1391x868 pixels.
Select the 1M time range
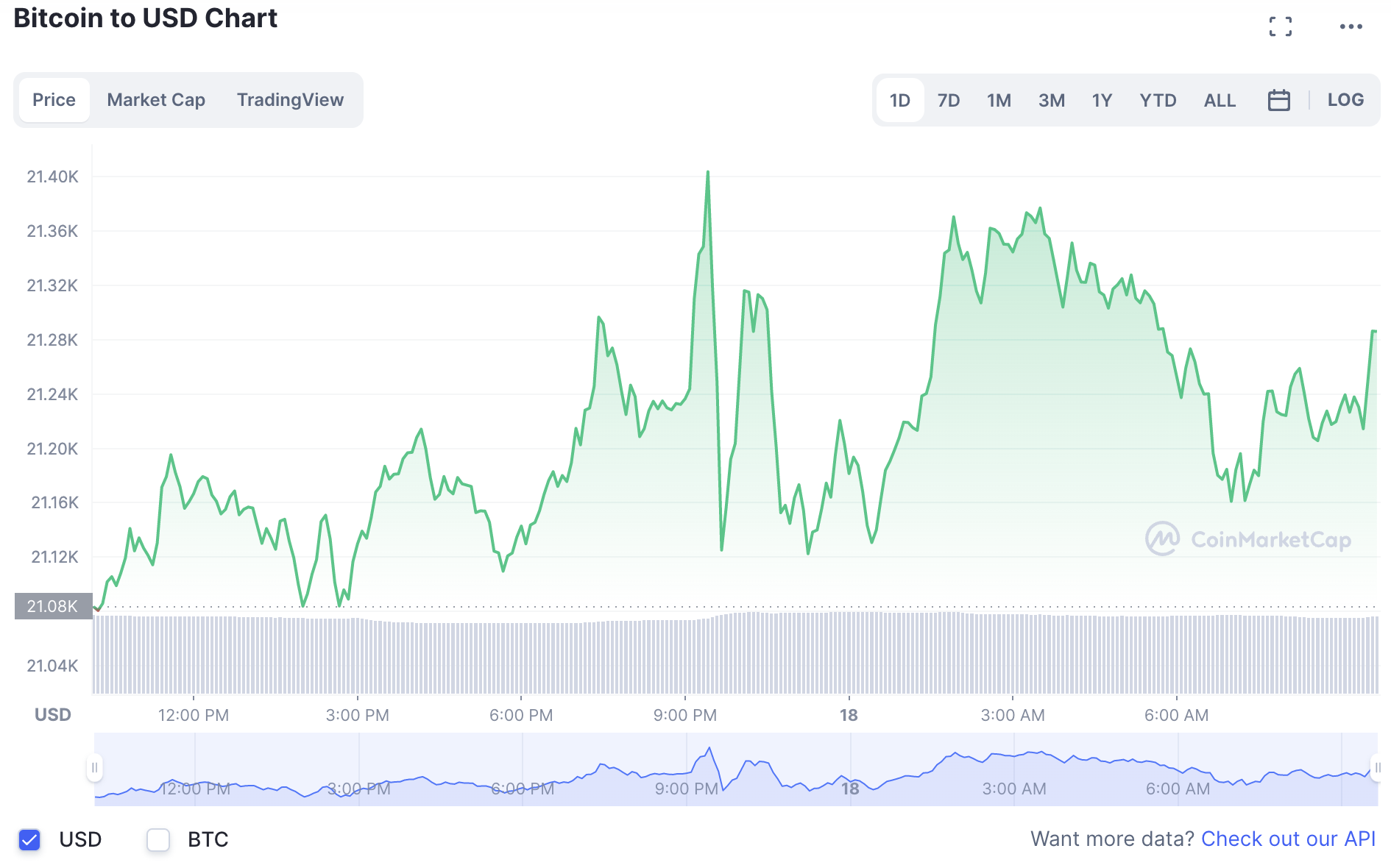click(x=999, y=100)
